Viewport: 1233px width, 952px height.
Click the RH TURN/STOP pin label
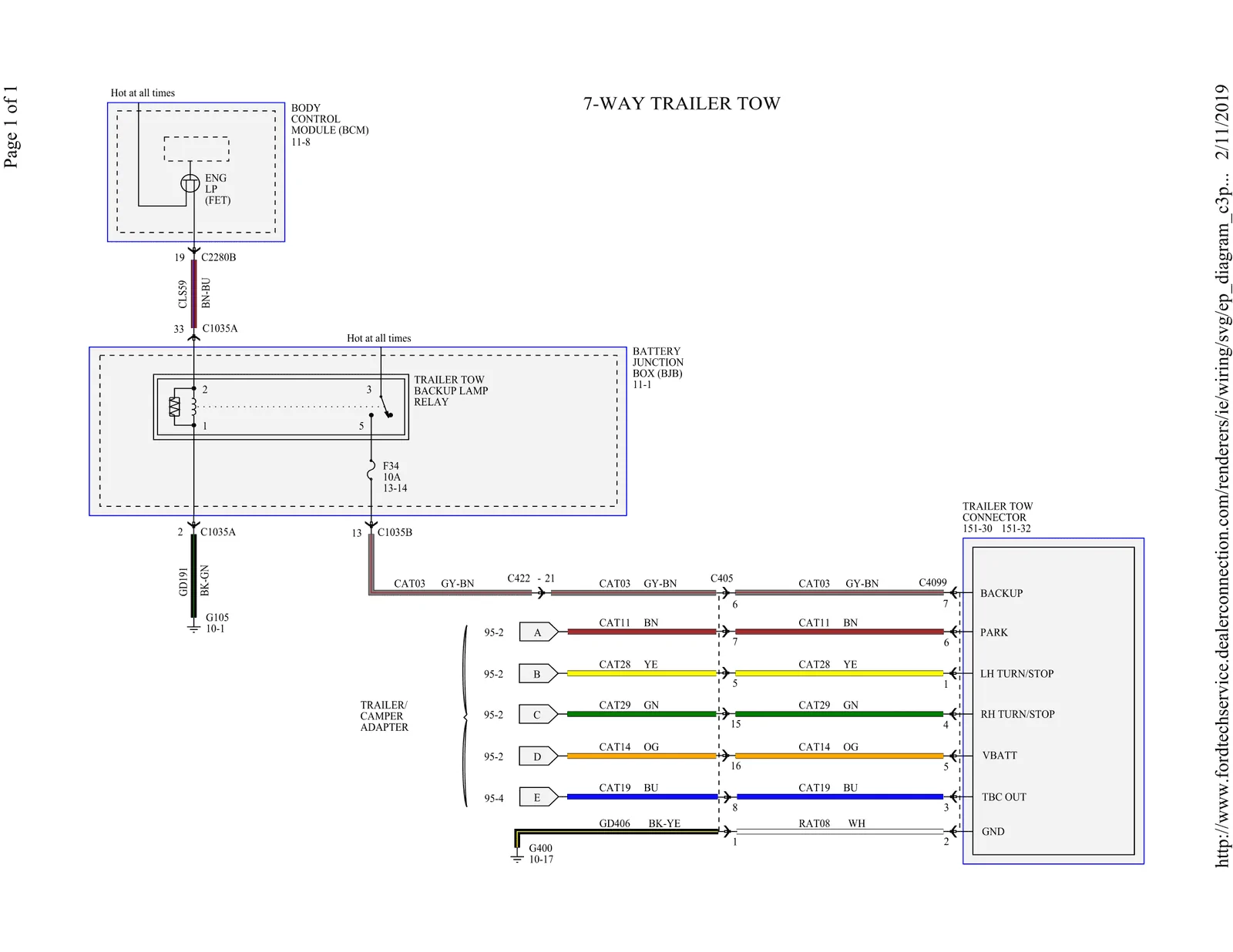point(1017,715)
